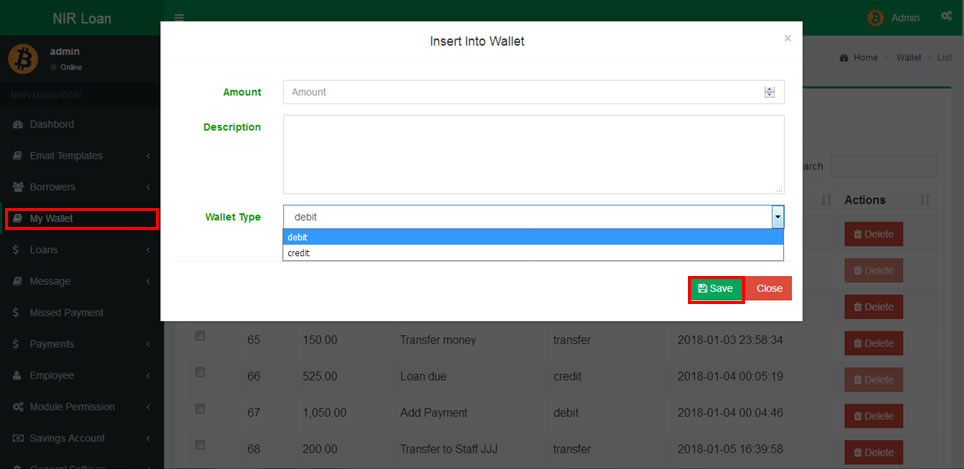This screenshot has height=469, width=964.
Task: Select the checkbox for row 68
Action: pos(200,445)
